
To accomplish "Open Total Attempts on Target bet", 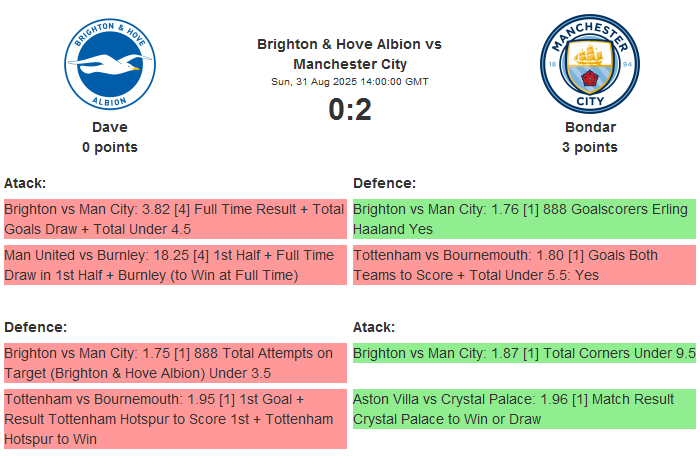I will pos(174,363).
